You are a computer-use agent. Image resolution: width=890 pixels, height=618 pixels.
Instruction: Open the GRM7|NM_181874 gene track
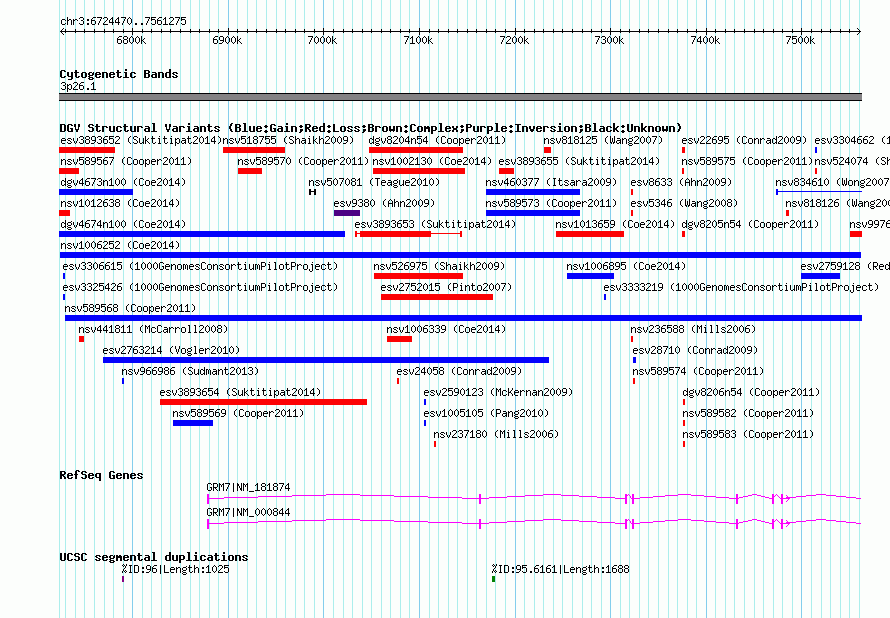point(534,499)
